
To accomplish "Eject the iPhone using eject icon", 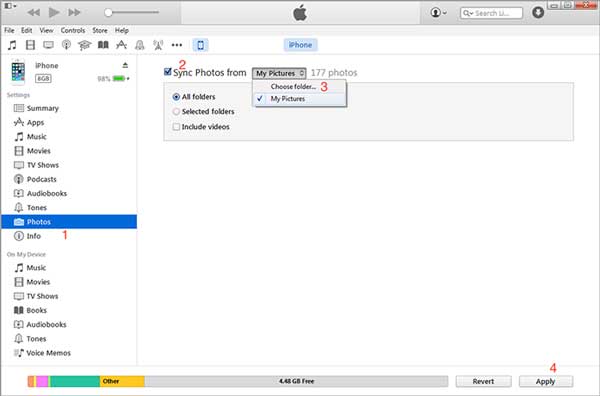I will pos(125,65).
